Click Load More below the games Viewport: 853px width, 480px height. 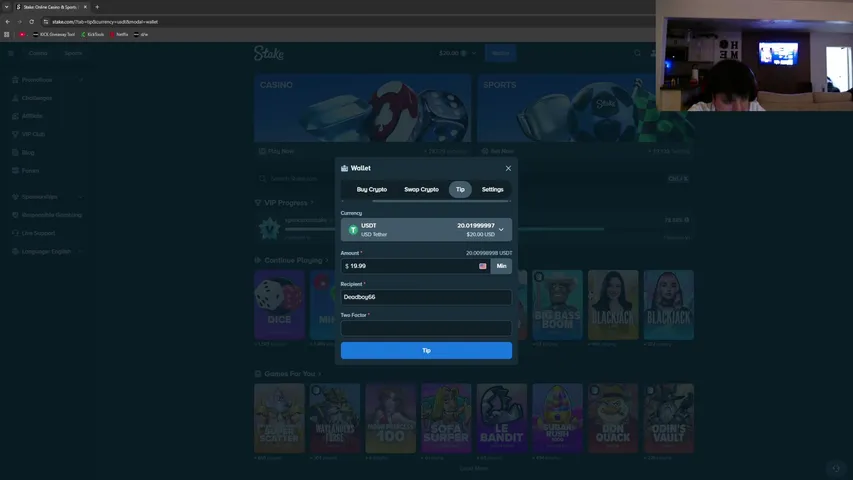coord(474,469)
